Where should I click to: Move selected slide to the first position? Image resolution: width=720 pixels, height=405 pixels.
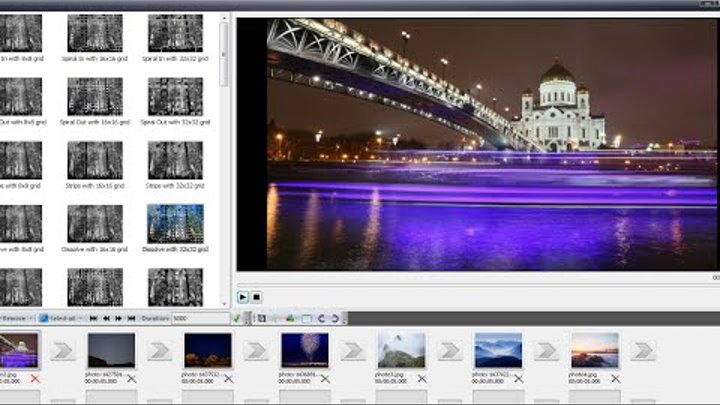(94, 318)
